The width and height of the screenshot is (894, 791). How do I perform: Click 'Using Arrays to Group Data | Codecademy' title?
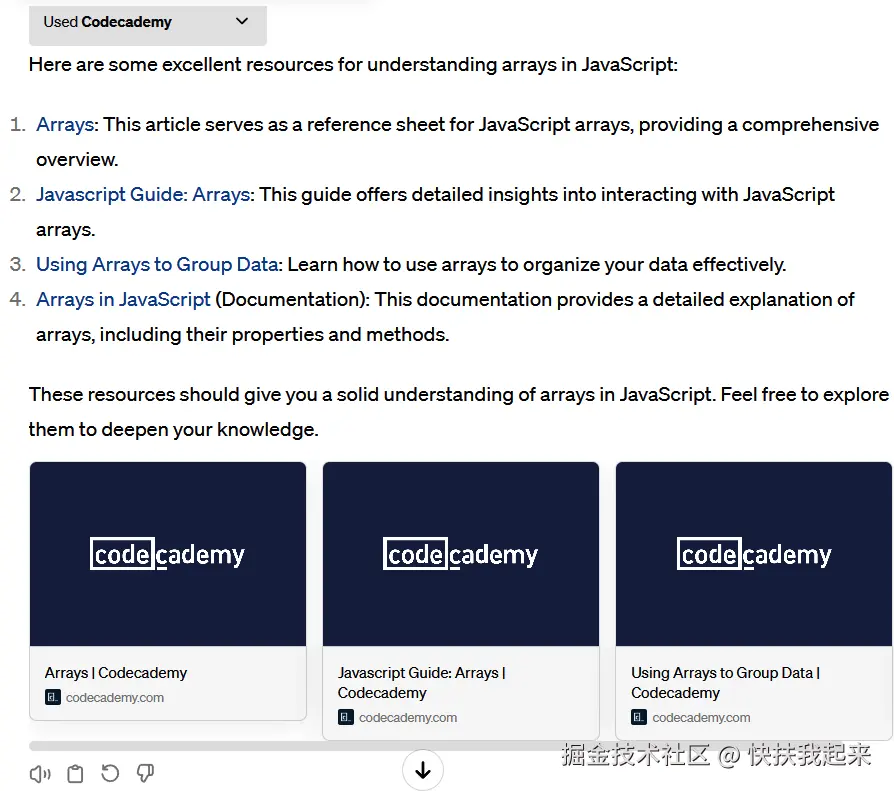[725, 683]
